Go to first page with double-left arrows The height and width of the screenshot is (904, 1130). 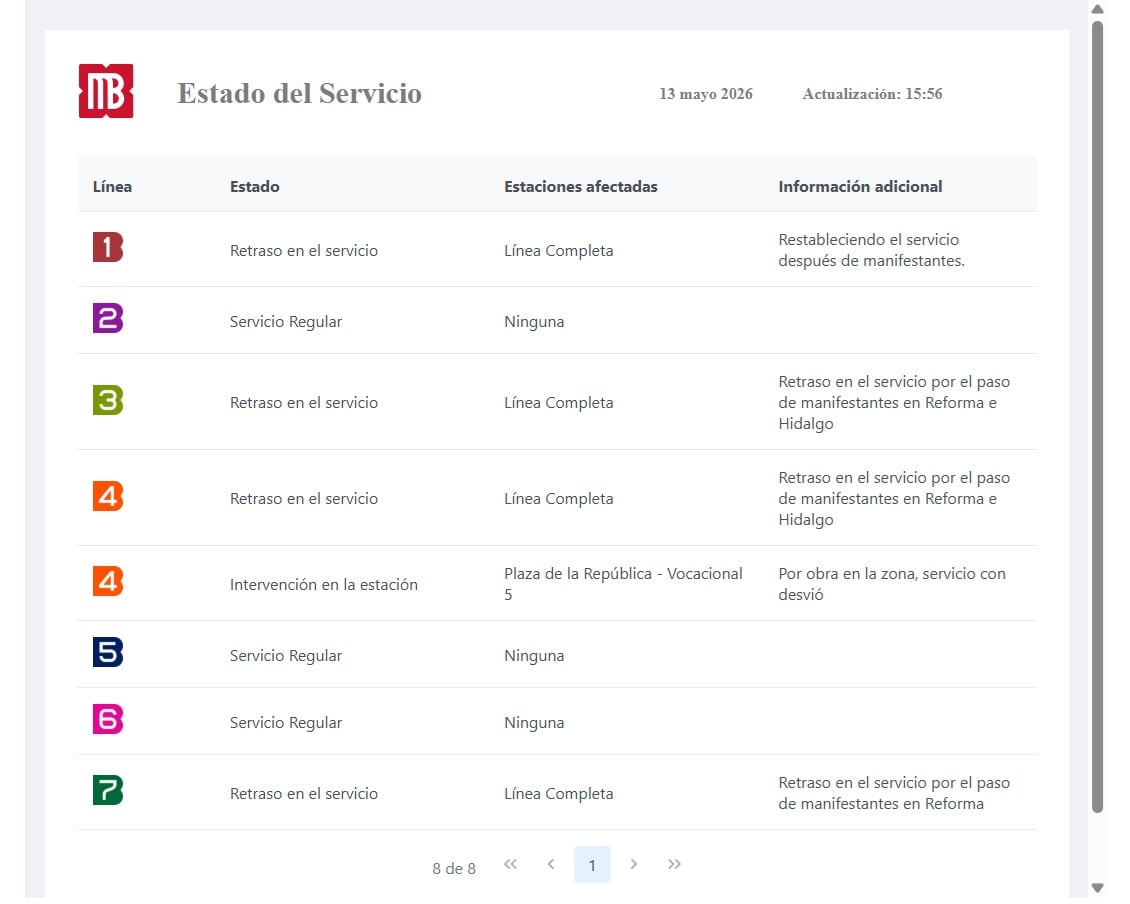[511, 865]
